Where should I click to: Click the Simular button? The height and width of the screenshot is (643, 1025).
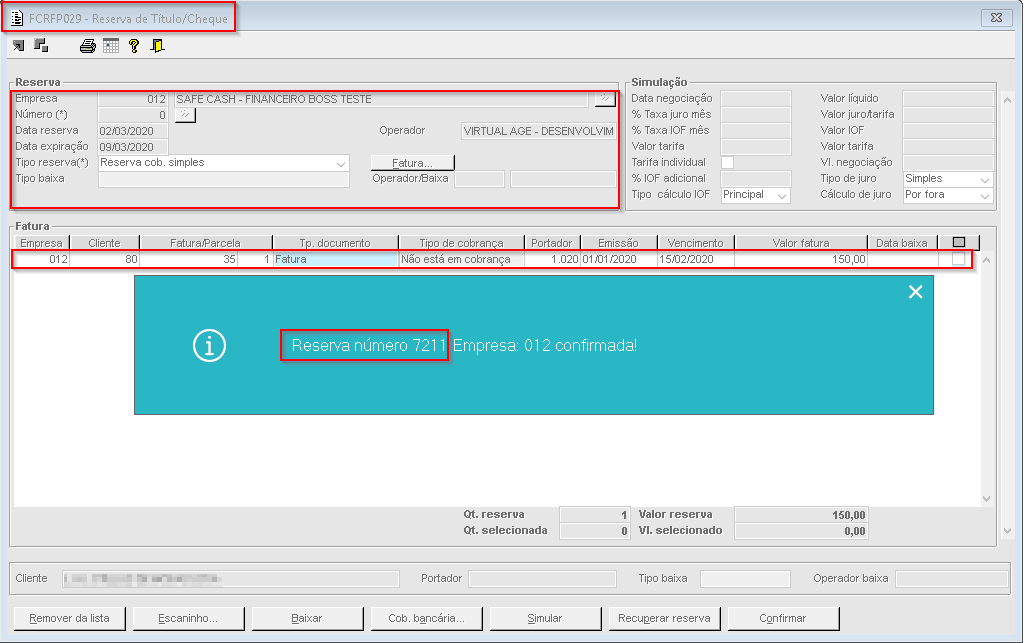point(545,618)
